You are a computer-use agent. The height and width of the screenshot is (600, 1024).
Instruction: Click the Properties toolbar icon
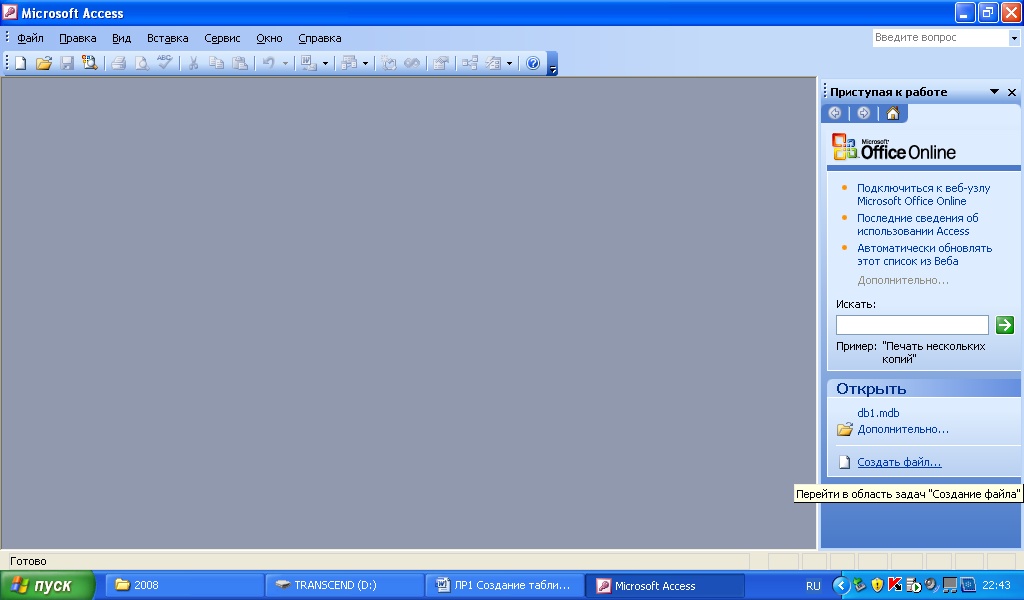441,63
